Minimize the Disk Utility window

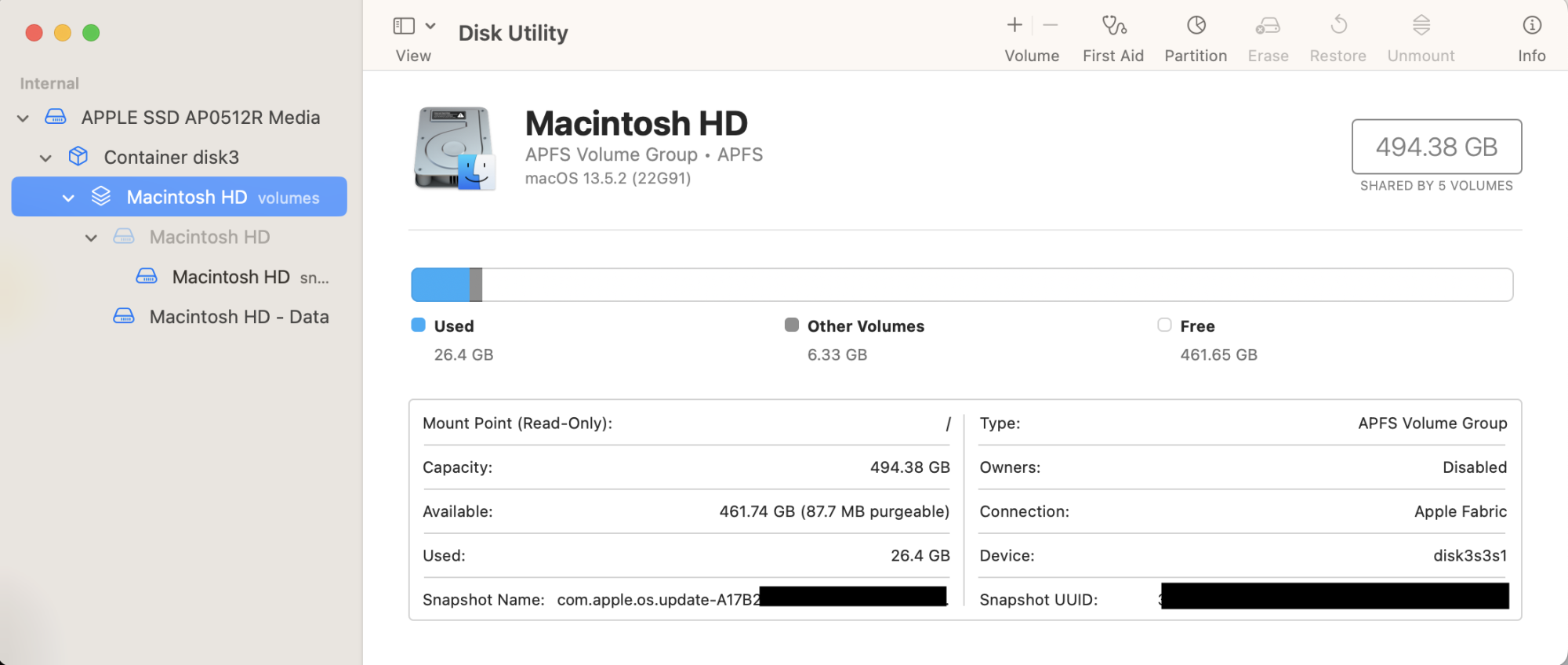pos(63,33)
